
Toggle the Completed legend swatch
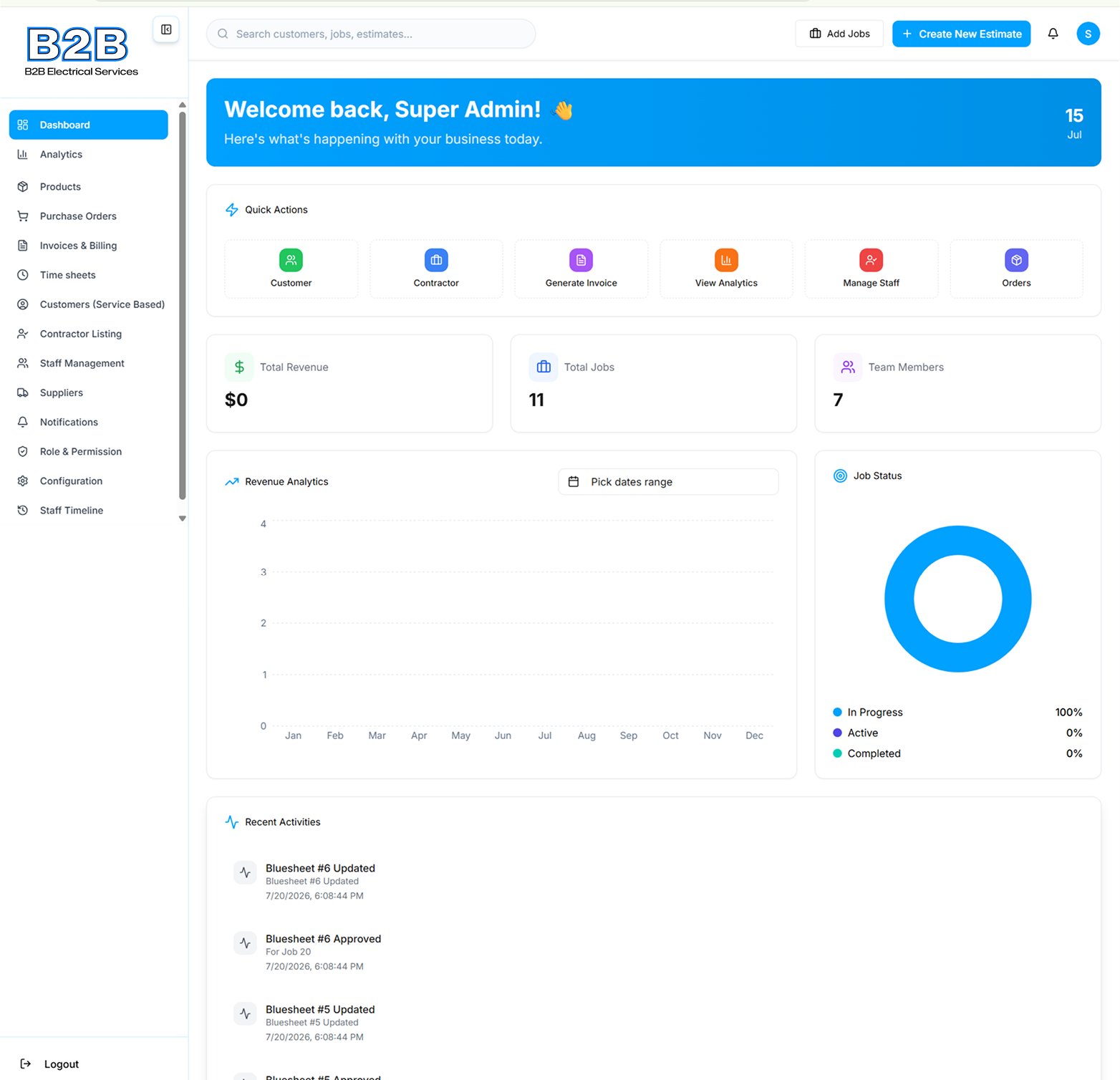point(837,753)
